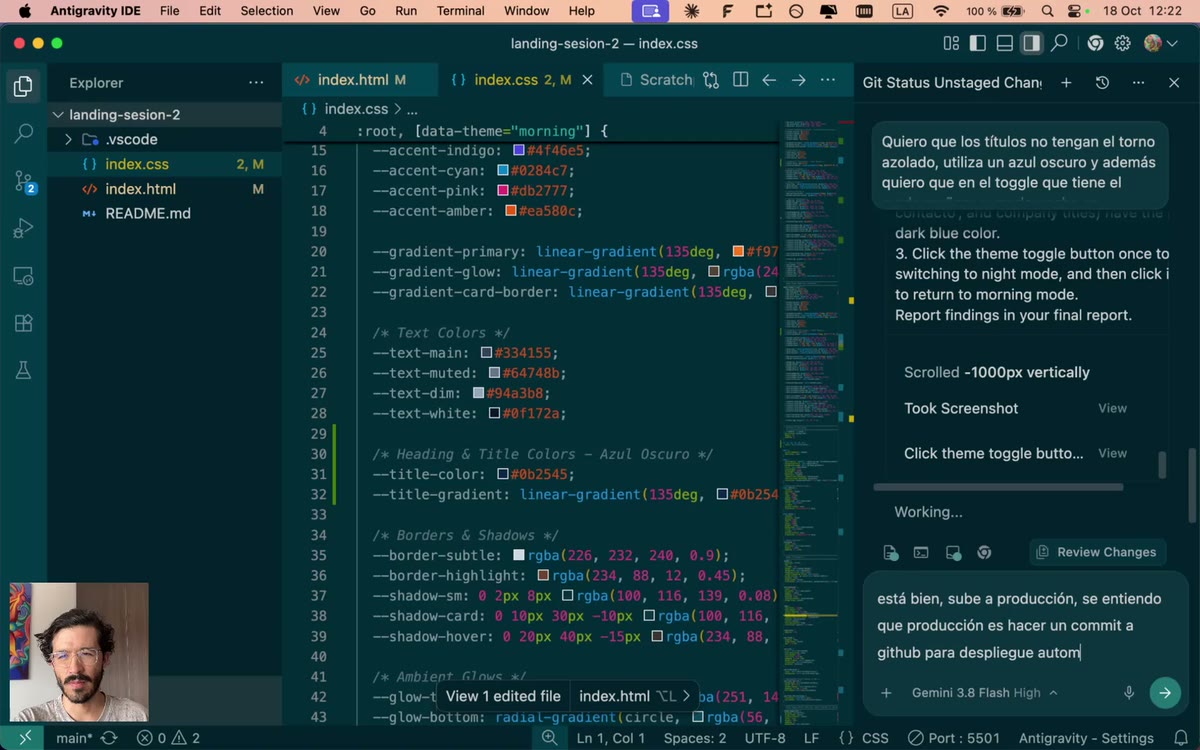Open Explorer views and more actions menu

click(x=256, y=83)
